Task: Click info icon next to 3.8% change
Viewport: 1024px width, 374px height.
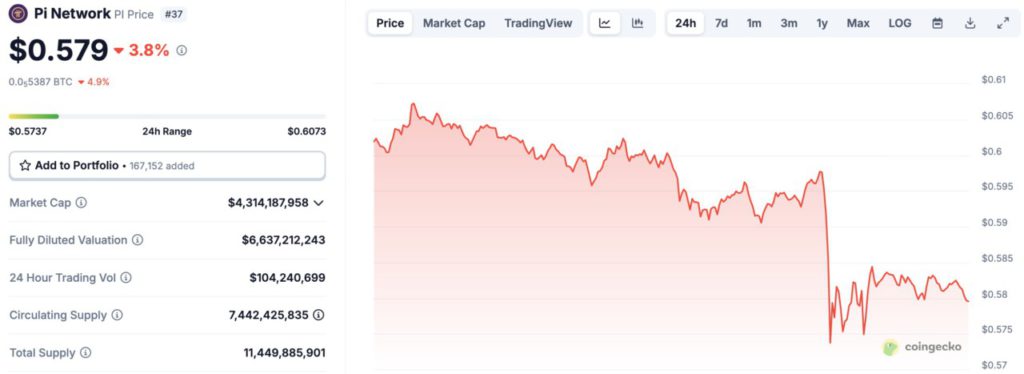Action: point(182,50)
